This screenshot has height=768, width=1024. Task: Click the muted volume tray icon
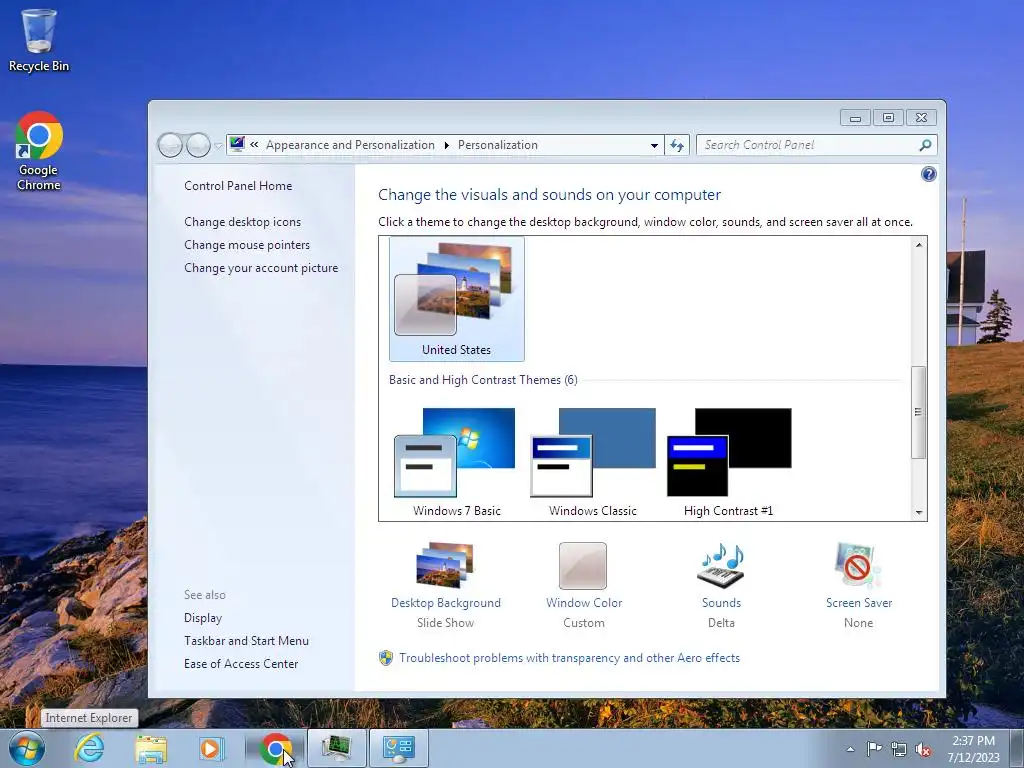(x=923, y=750)
